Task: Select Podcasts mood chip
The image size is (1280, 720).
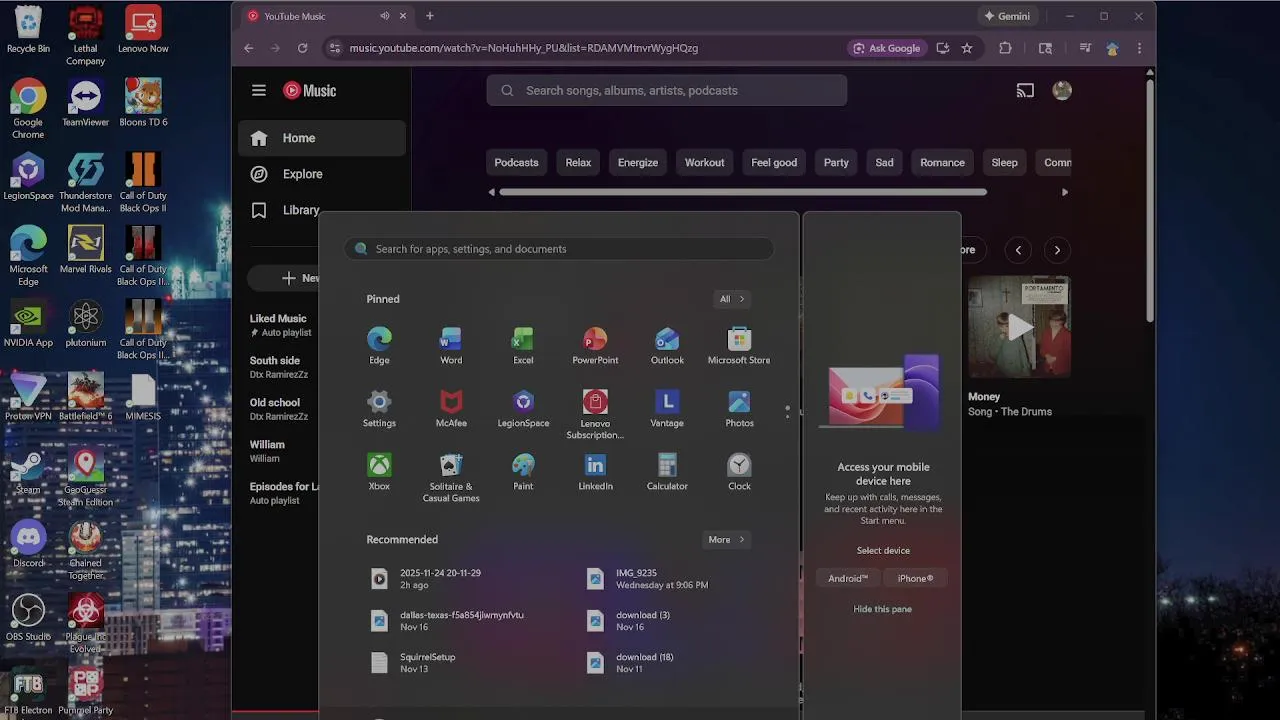Action: [516, 163]
